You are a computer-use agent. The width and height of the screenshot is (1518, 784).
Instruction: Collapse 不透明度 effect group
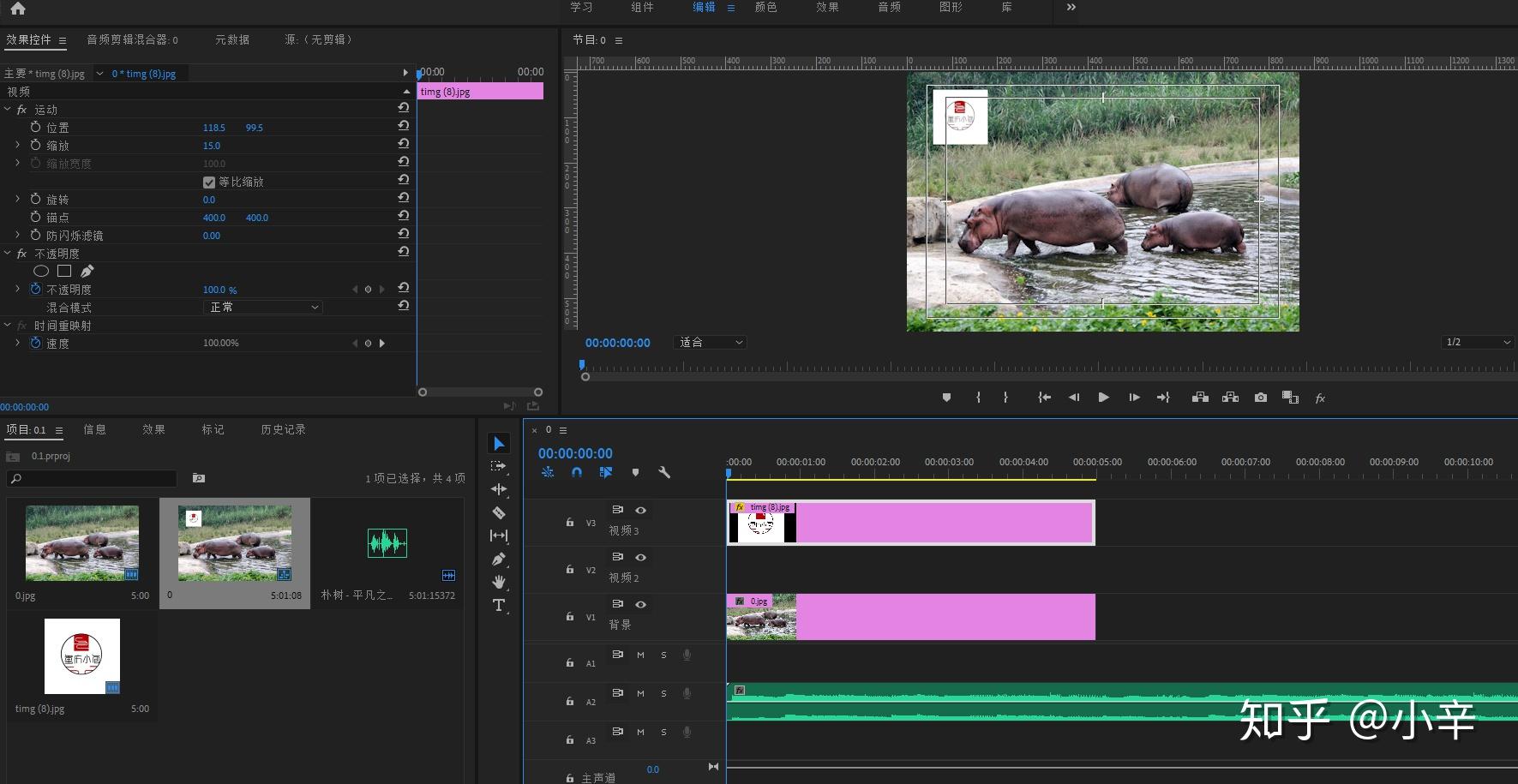[x=8, y=253]
